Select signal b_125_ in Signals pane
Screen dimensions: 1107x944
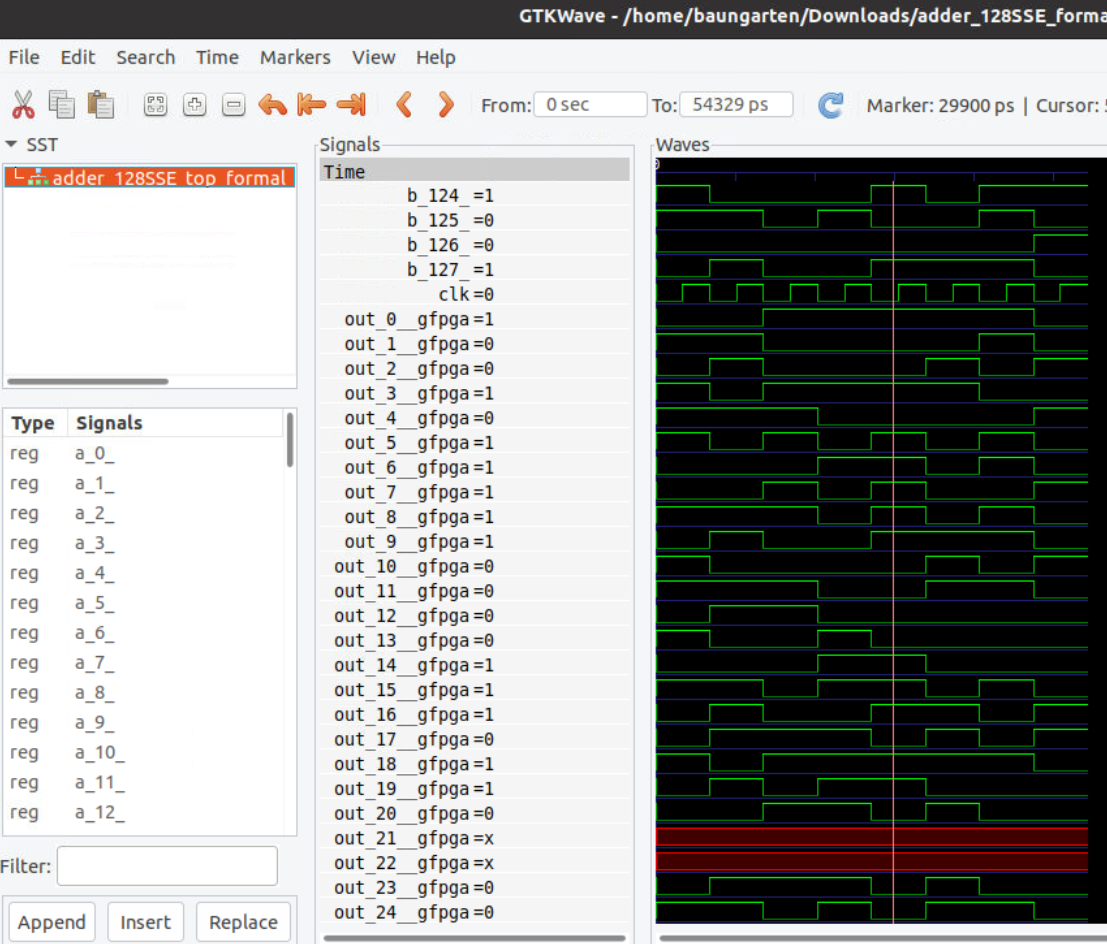pos(474,220)
